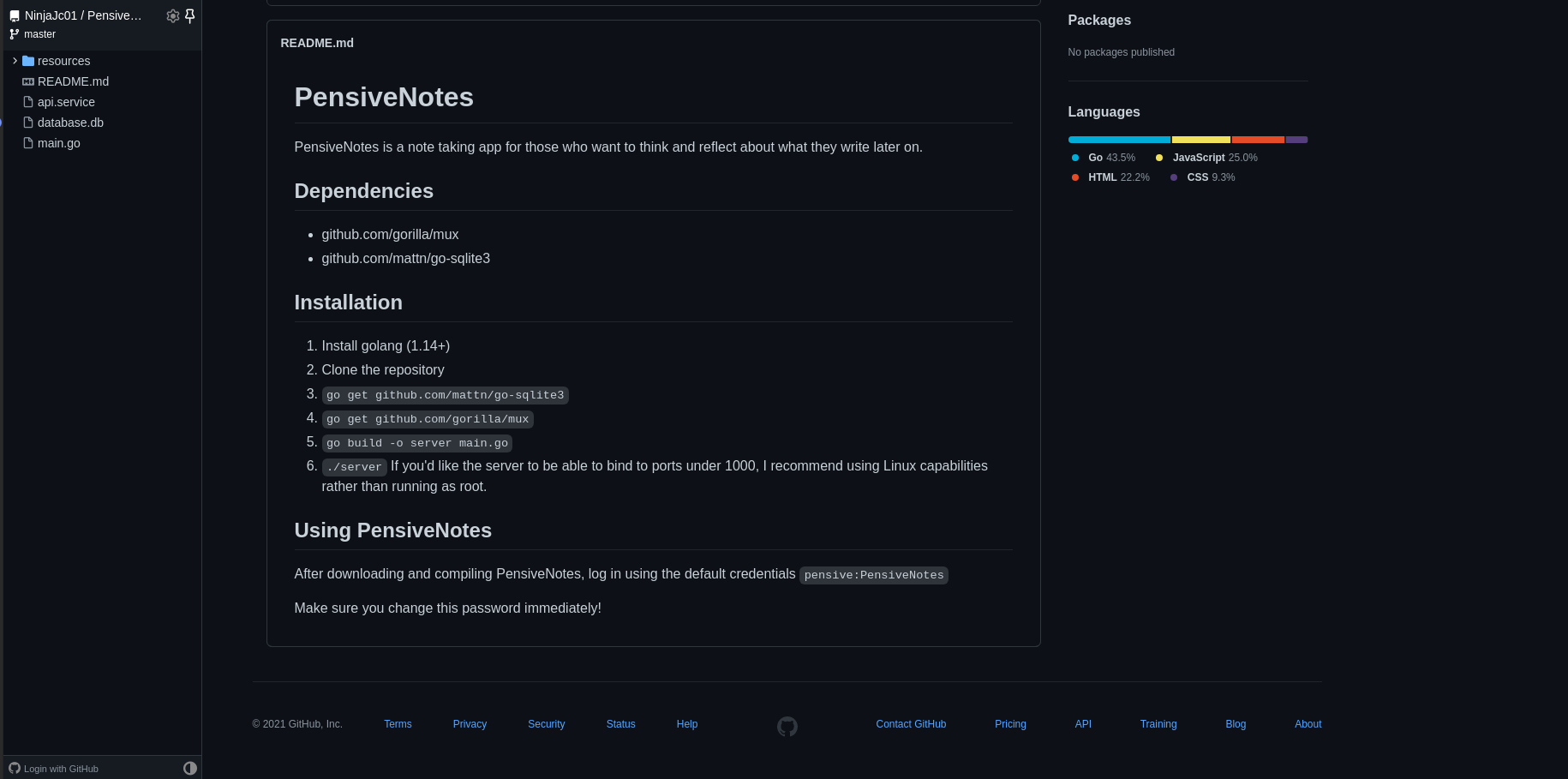Open Octotree settings gear icon
Viewport: 1568px width, 779px height.
(x=172, y=15)
